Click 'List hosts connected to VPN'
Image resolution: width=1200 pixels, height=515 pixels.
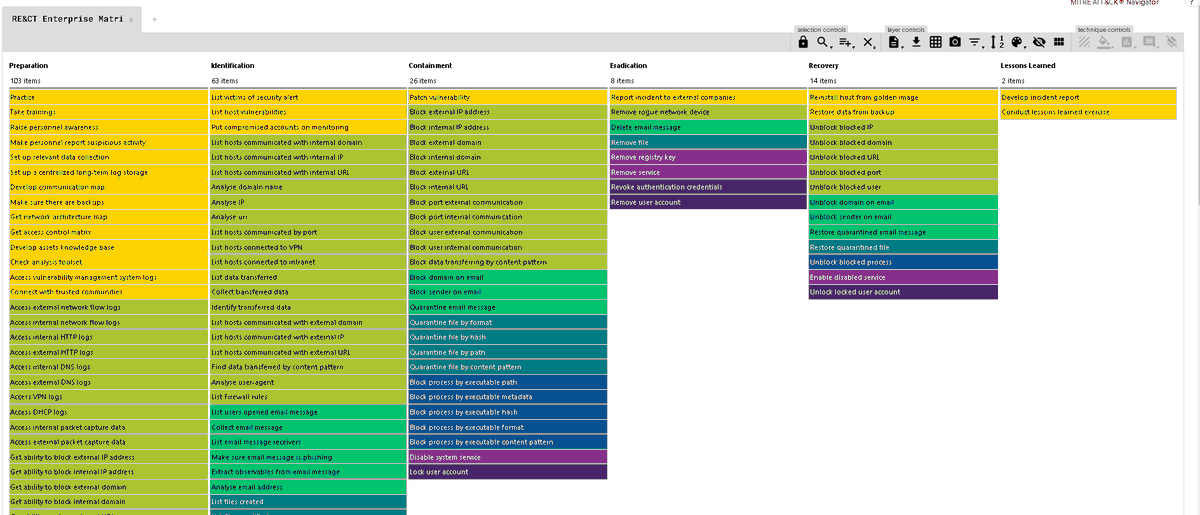(308, 247)
